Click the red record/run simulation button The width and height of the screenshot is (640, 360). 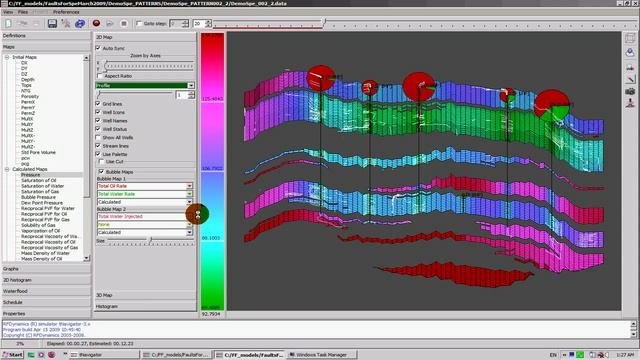(x=96, y=23)
